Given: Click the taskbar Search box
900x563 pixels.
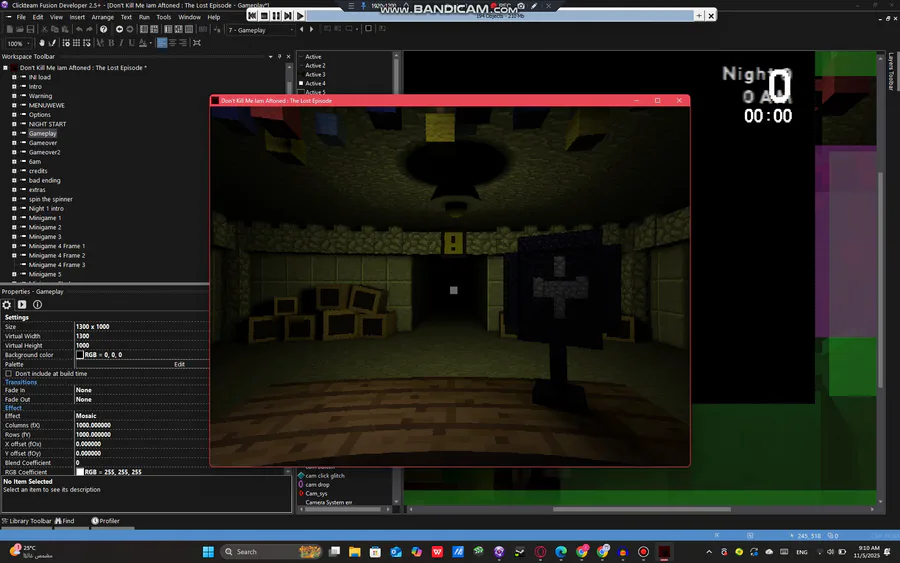Looking at the screenshot, I should (x=271, y=552).
